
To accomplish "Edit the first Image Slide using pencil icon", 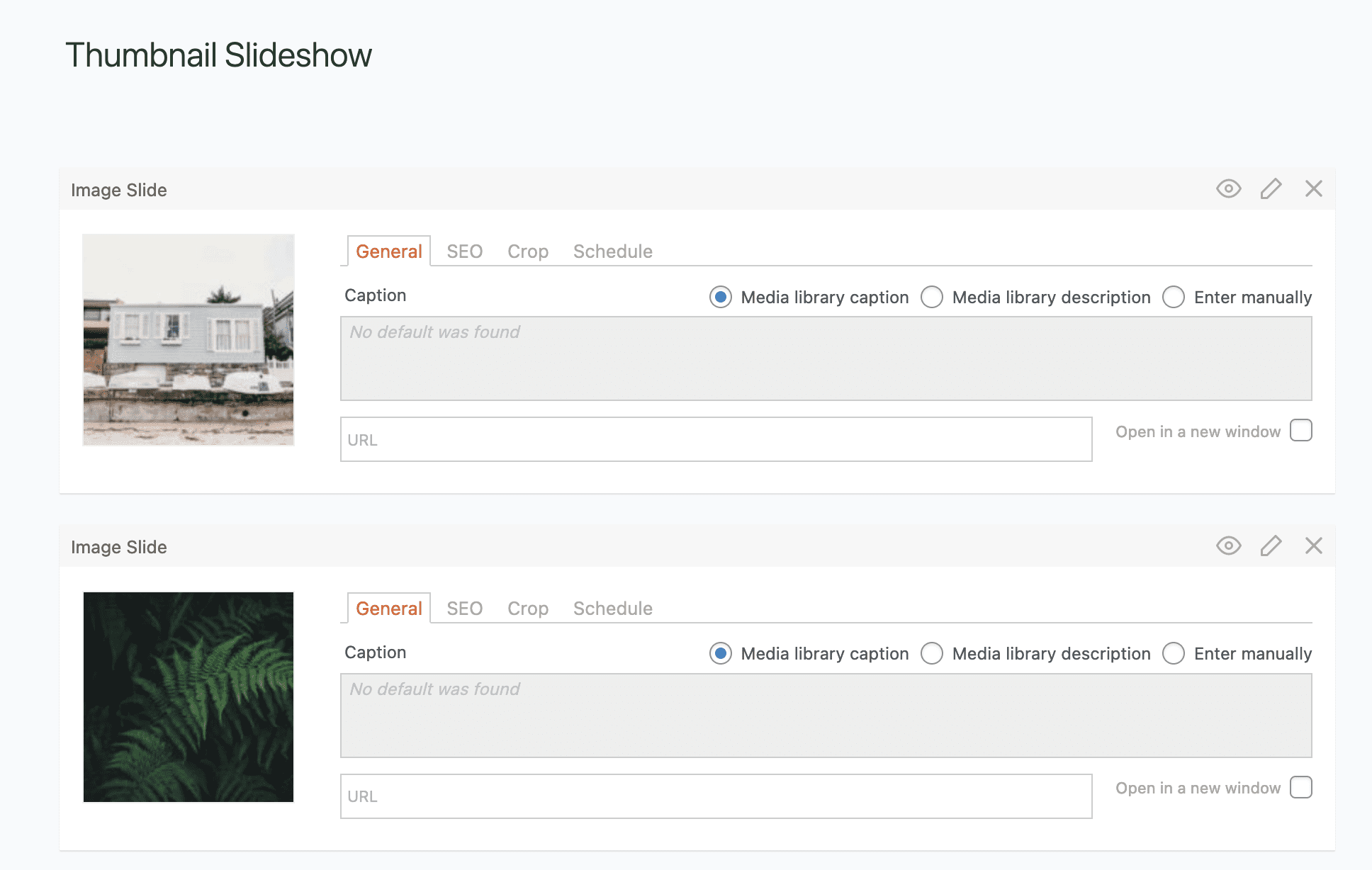I will (x=1271, y=188).
